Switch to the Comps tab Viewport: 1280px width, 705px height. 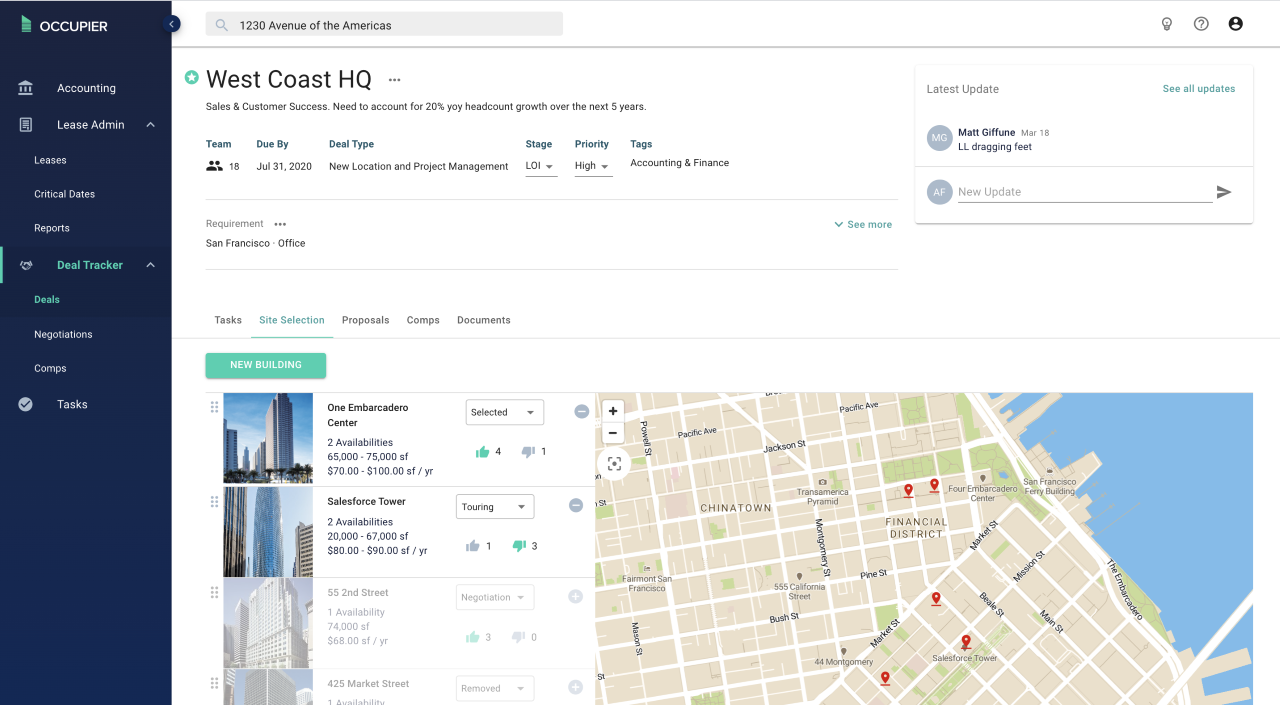[423, 320]
